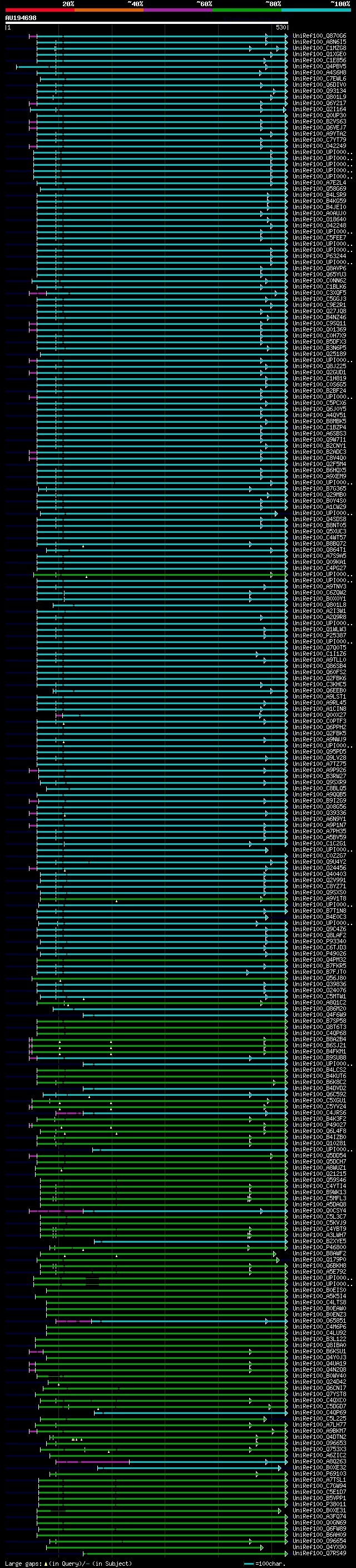Click the orange ~40% identity legend segment
356x1568 pixels.
(x=109, y=10)
